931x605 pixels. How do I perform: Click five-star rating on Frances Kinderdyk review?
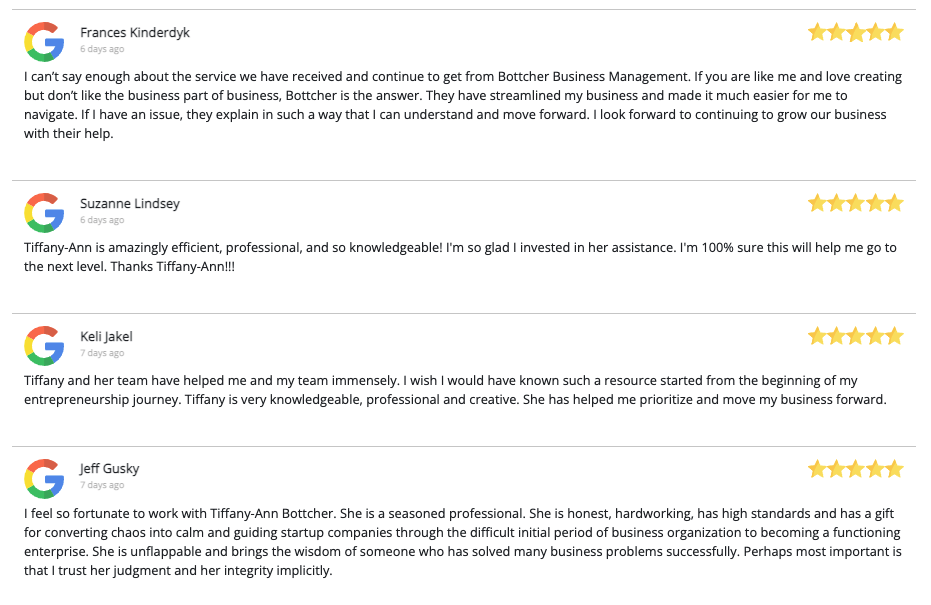coord(856,32)
